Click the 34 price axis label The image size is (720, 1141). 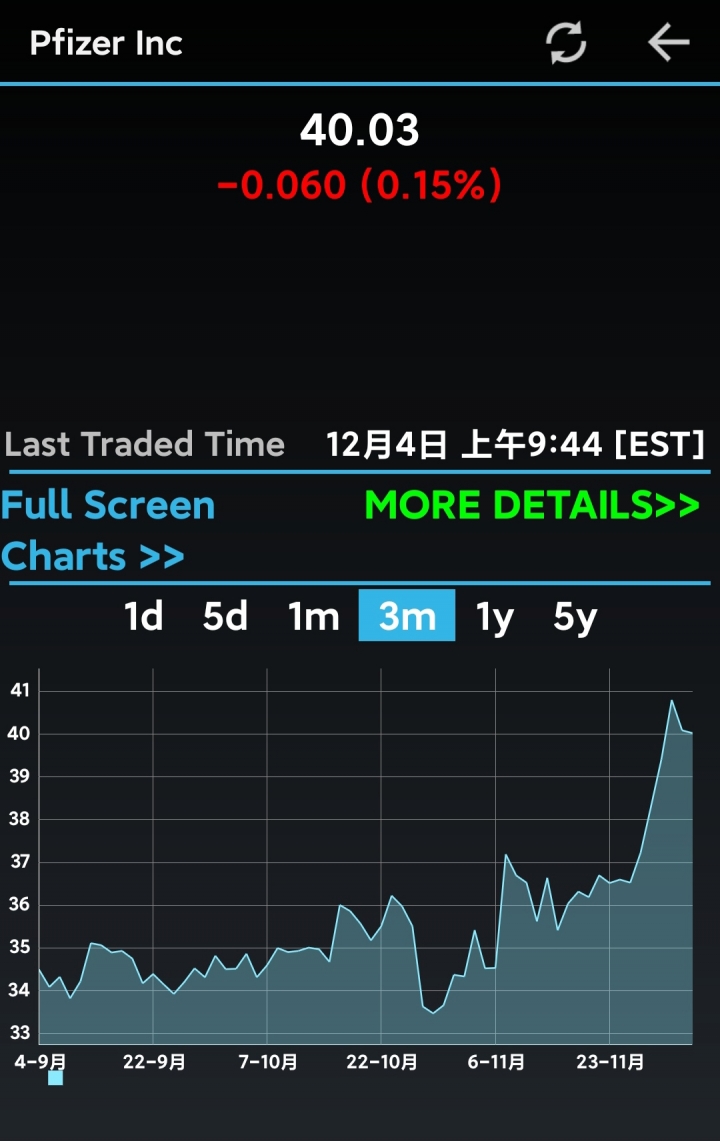tap(19, 990)
